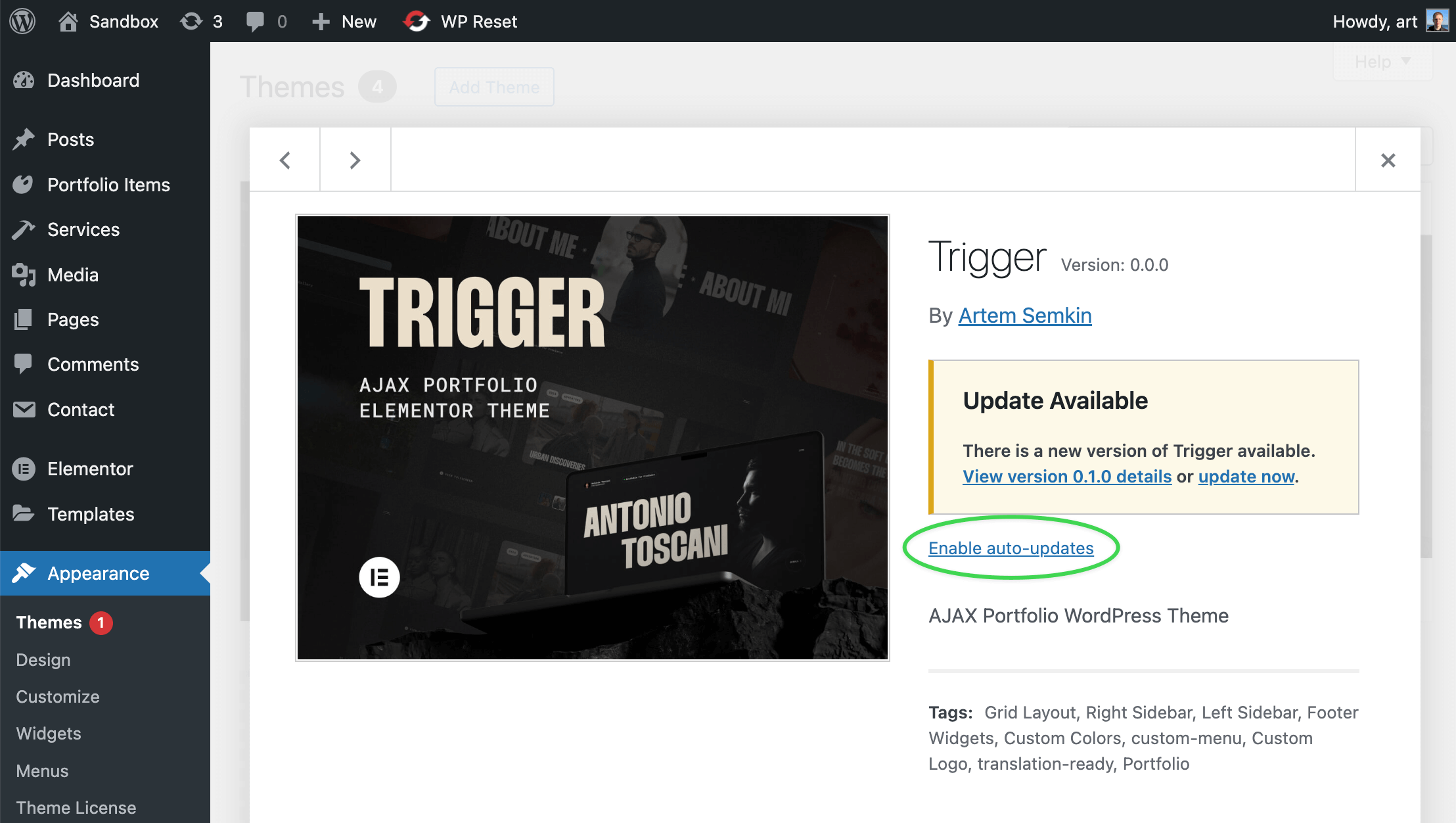Screen dimensions: 1456x823
Task: Open Media via its sidebar icon
Action: 24,275
